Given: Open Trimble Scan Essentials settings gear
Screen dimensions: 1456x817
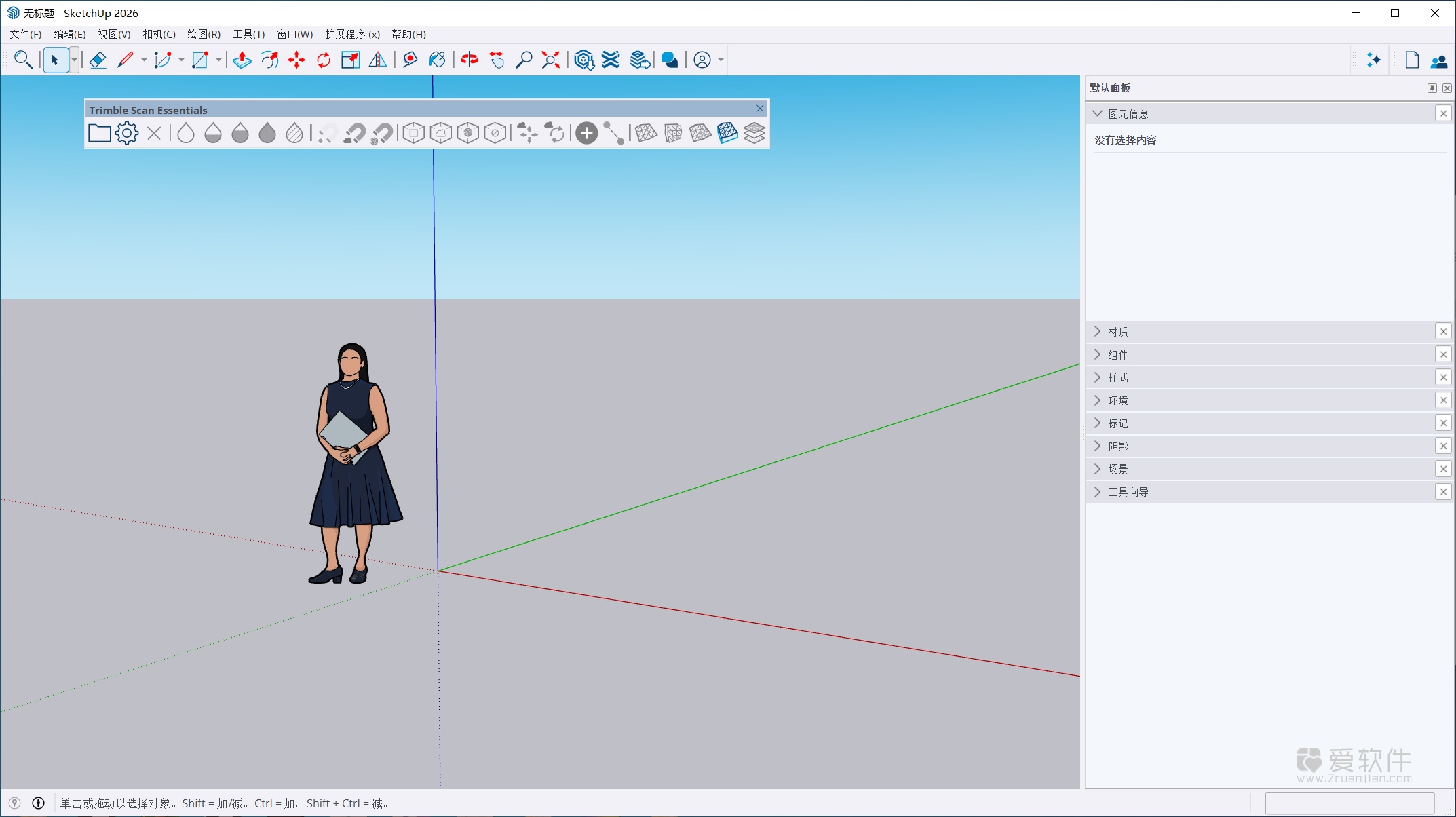Looking at the screenshot, I should [127, 133].
